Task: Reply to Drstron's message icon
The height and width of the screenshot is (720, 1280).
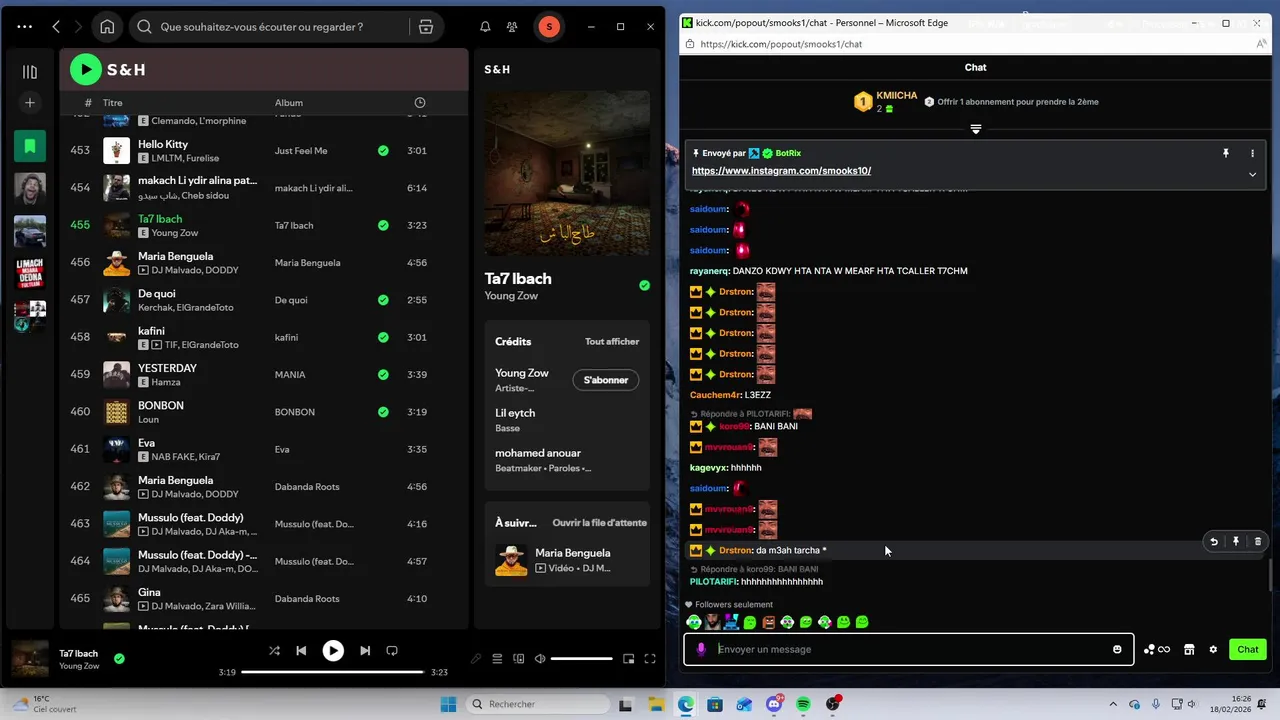Action: coord(1214,541)
